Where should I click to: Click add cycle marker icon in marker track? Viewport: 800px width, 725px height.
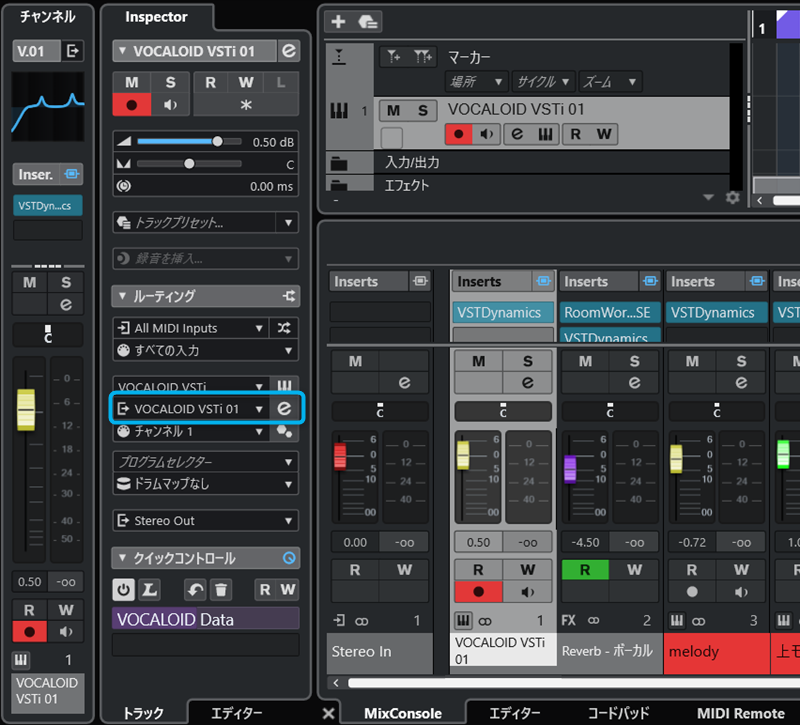(x=422, y=56)
